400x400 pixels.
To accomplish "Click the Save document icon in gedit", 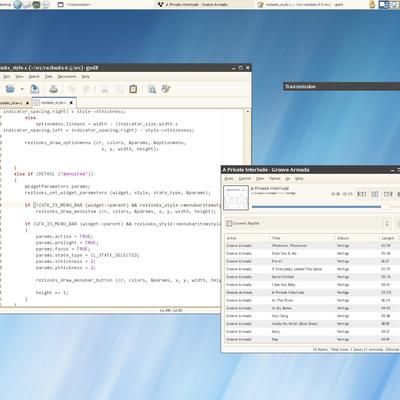I will [x=35, y=89].
